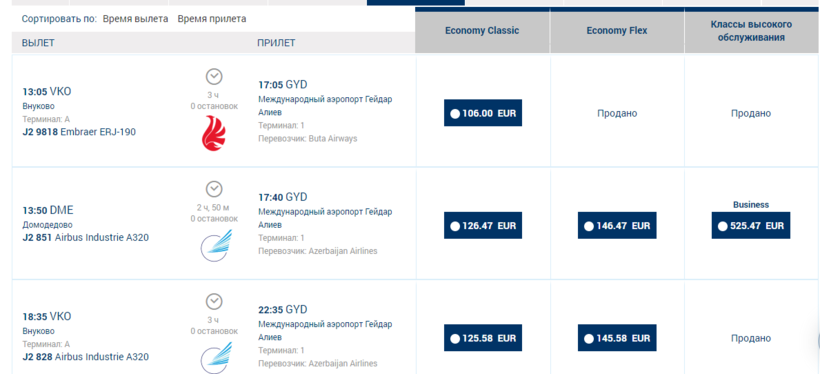The height and width of the screenshot is (374, 820).
Task: Click flight number J2 851 Airbus A320
Action: pyautogui.click(x=85, y=237)
